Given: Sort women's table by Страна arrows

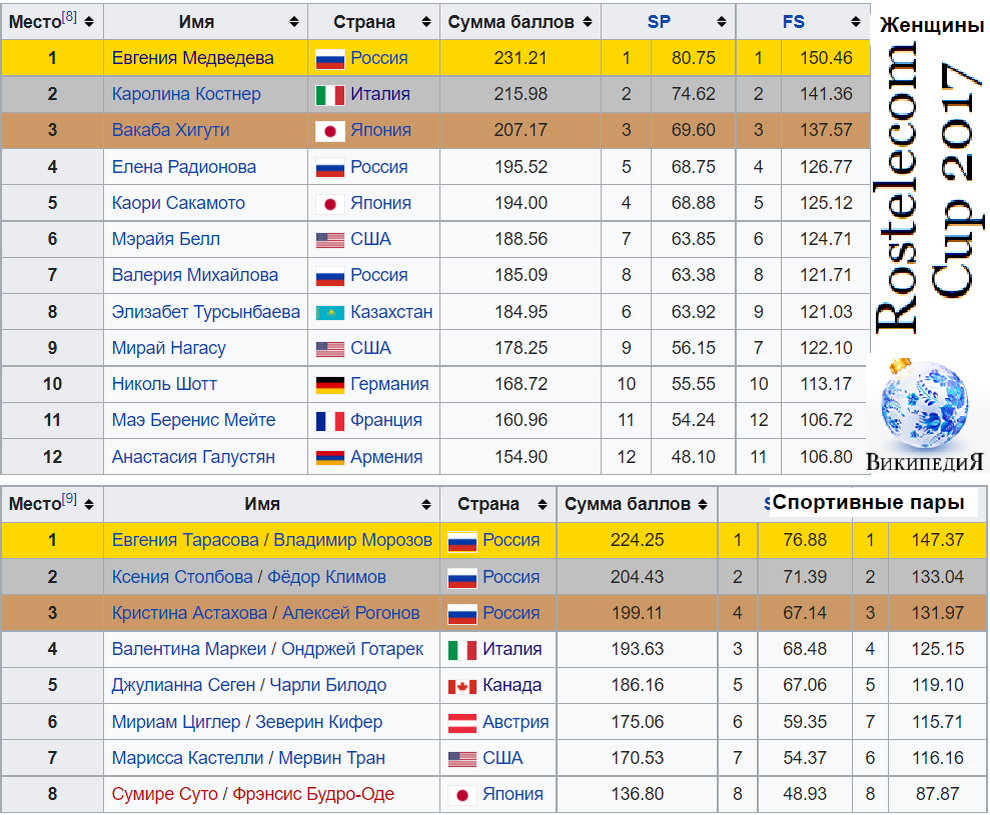Looking at the screenshot, I should tap(426, 22).
